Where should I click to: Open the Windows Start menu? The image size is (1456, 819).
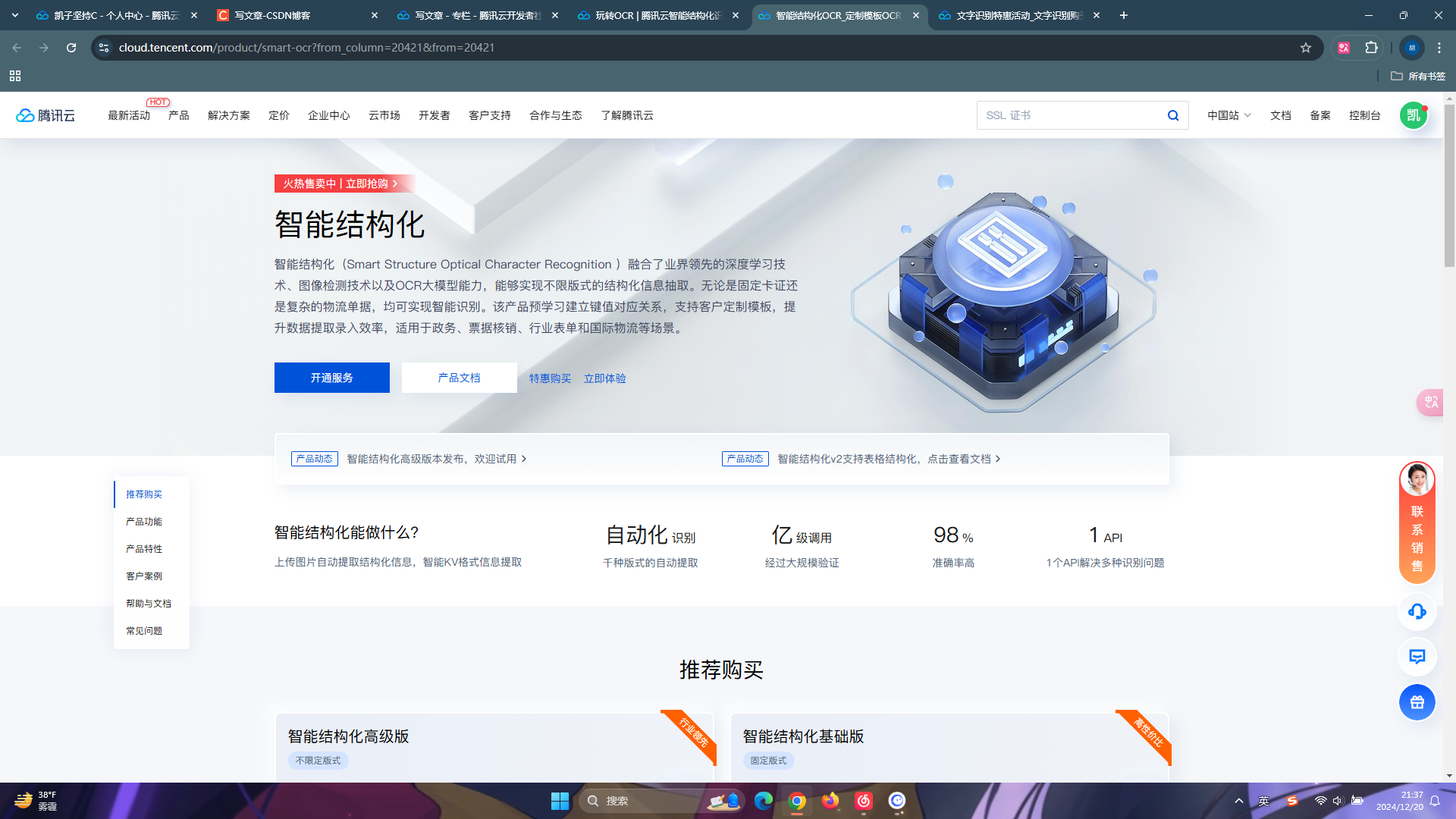(560, 801)
